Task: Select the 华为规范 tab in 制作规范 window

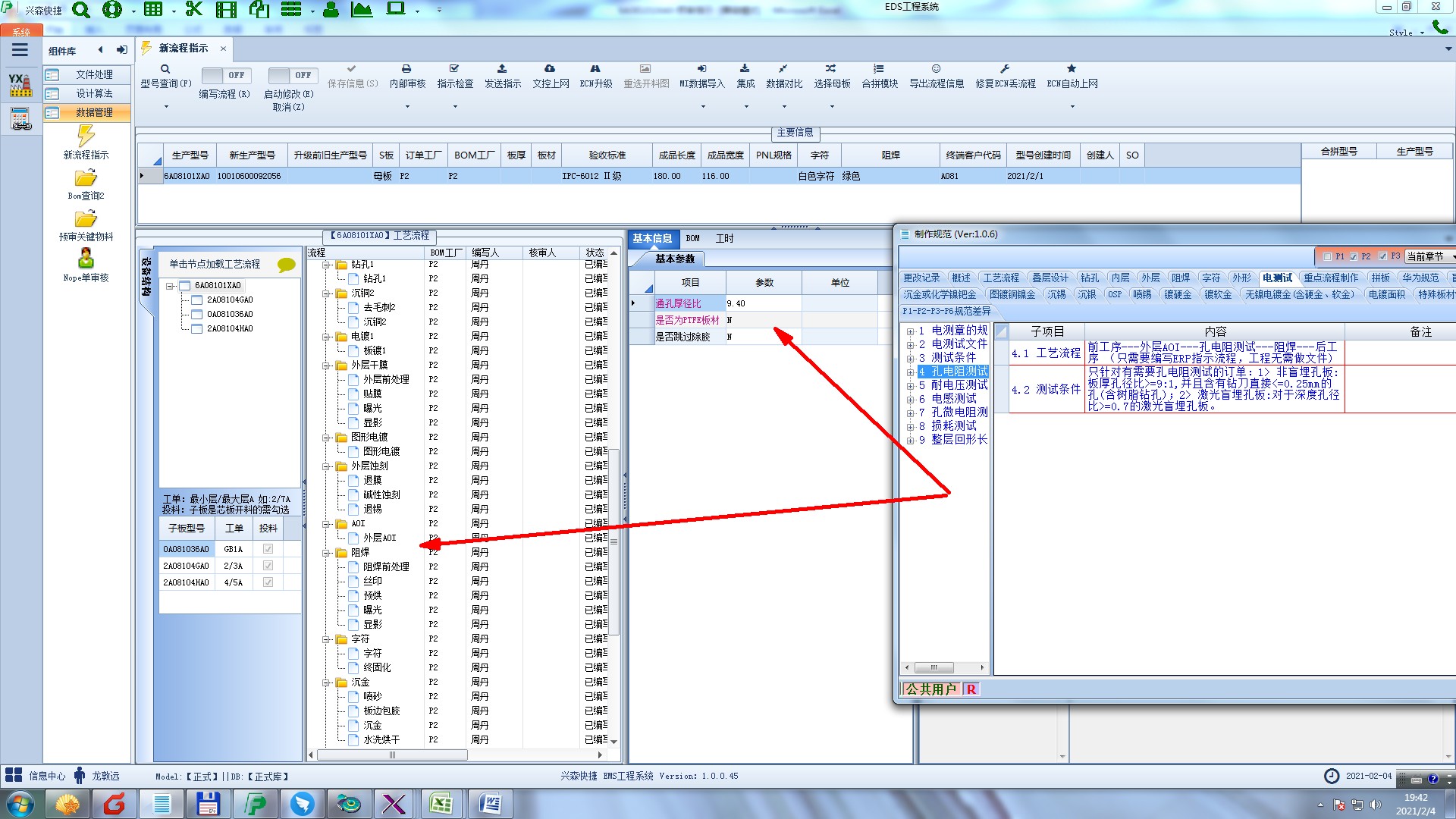Action: [x=1420, y=278]
